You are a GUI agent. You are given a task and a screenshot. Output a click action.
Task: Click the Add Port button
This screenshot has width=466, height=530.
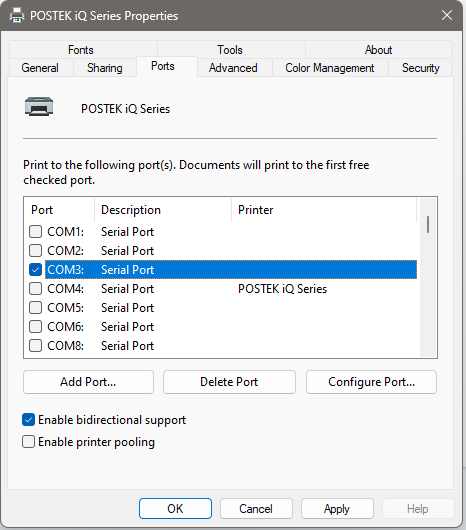click(88, 382)
